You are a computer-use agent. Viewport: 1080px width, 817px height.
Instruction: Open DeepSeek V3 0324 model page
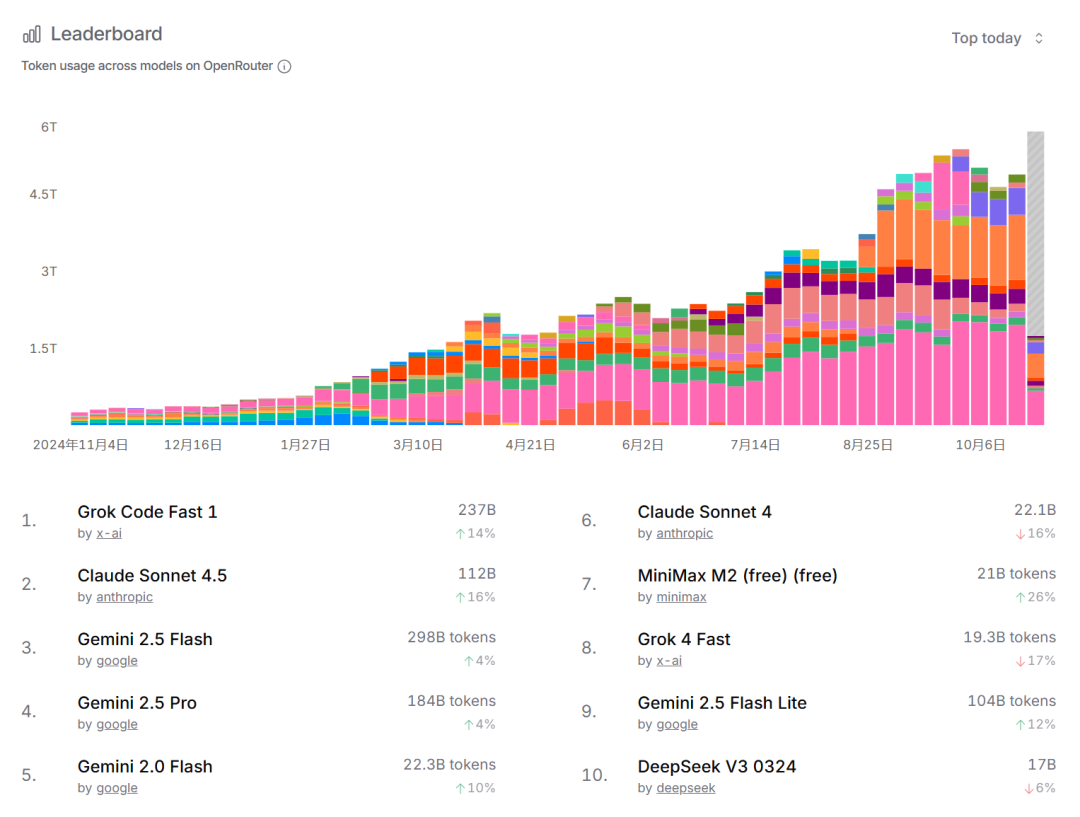tap(717, 767)
